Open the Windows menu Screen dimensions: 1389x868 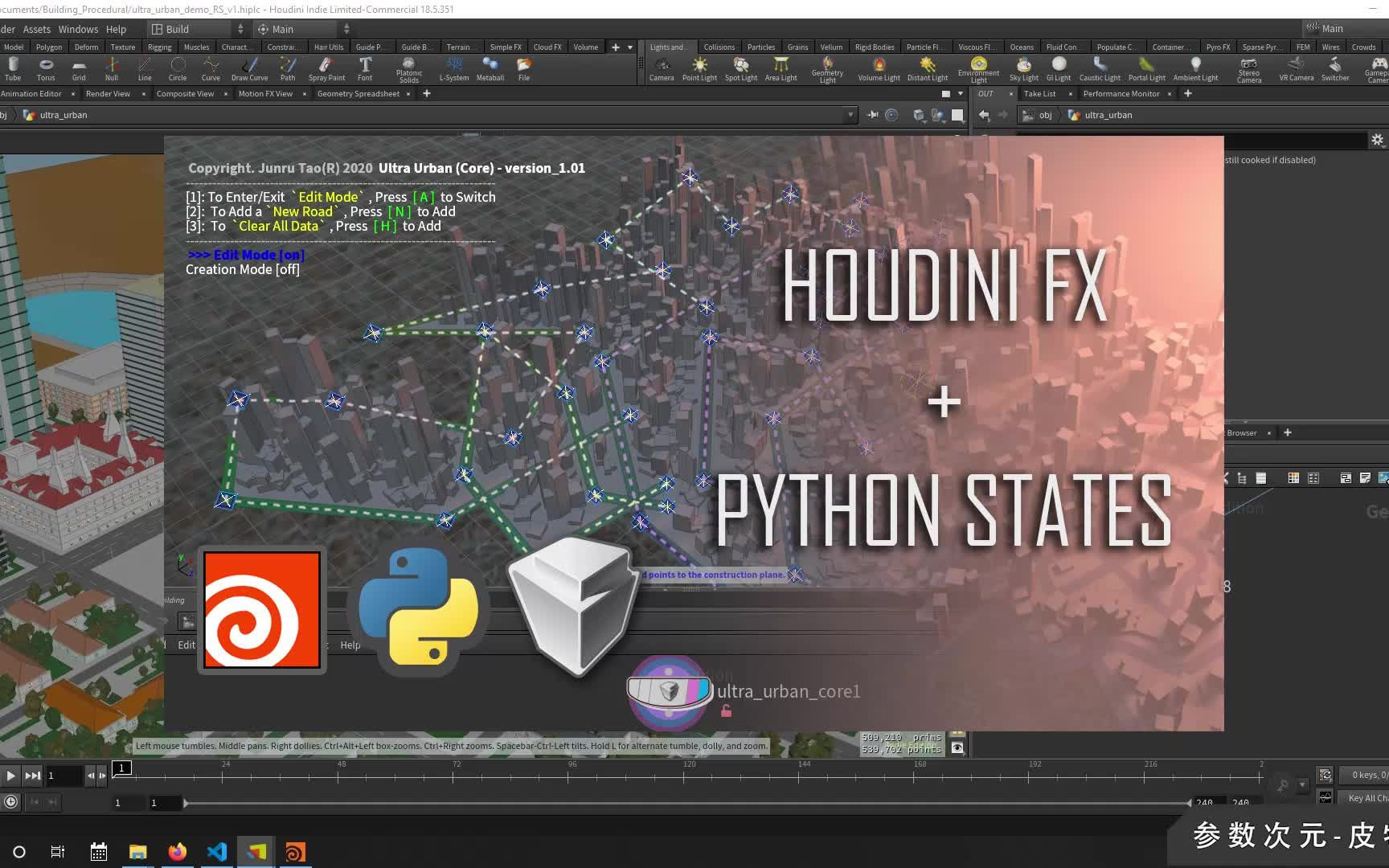point(78,29)
